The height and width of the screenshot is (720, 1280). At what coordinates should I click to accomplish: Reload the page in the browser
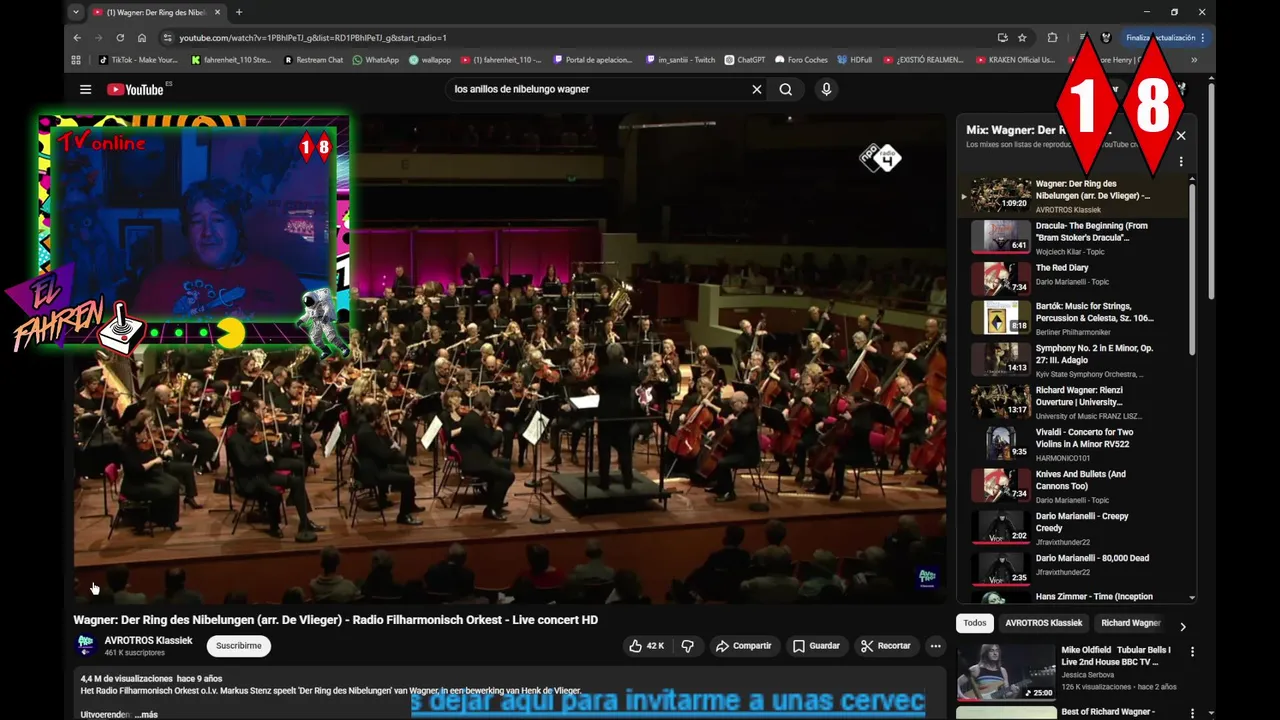(120, 38)
